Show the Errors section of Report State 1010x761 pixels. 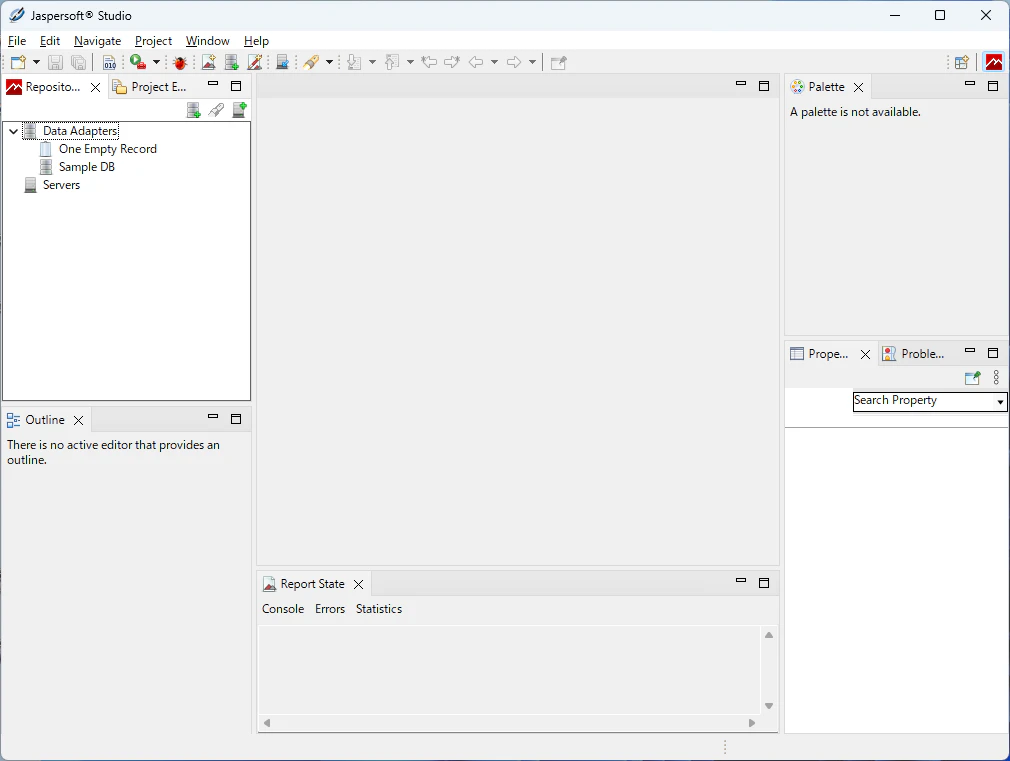point(330,609)
